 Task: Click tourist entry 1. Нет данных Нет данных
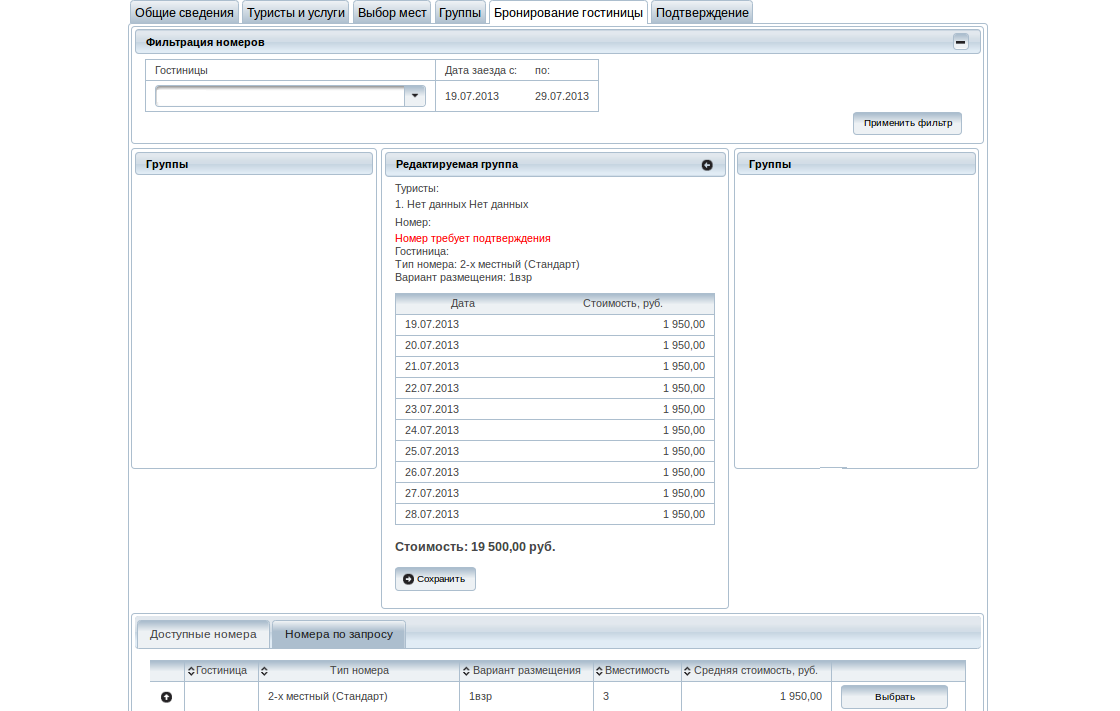pos(461,204)
